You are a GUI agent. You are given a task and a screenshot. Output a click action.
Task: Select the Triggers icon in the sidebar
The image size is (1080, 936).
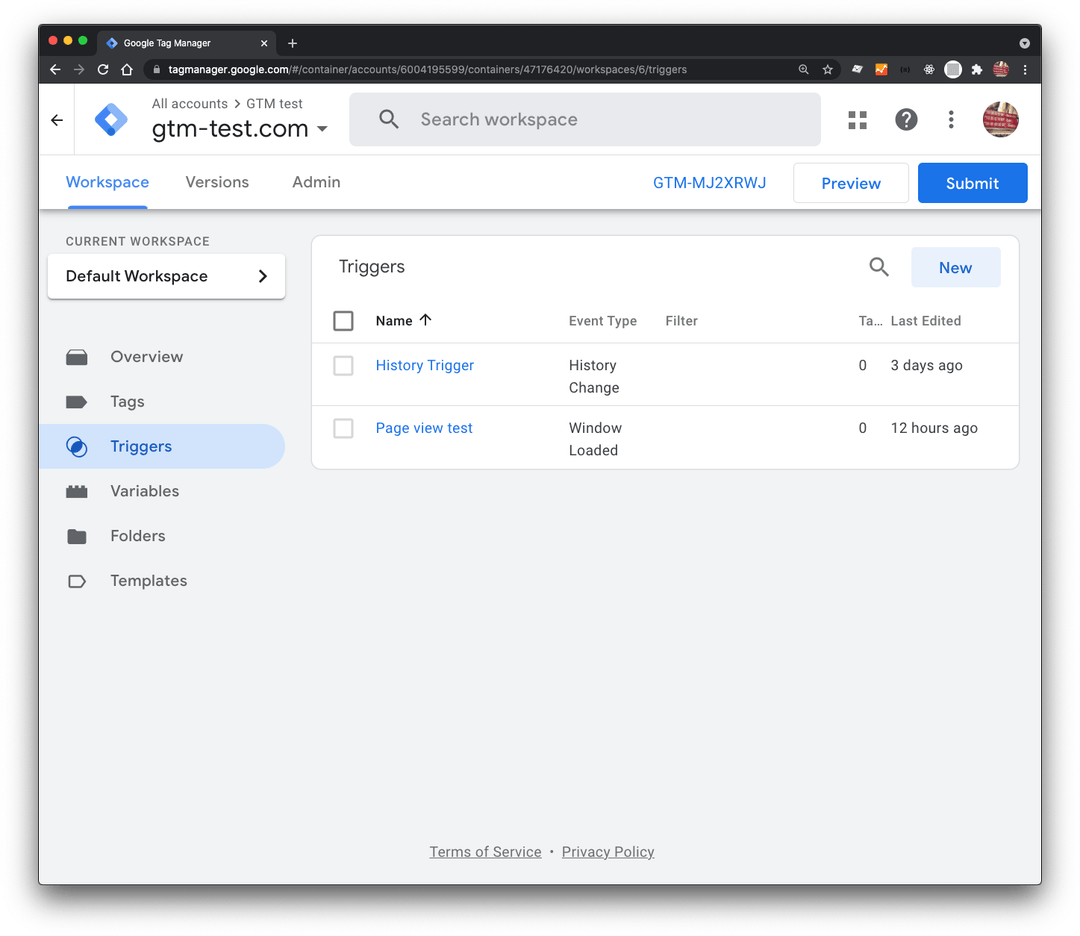click(x=77, y=447)
